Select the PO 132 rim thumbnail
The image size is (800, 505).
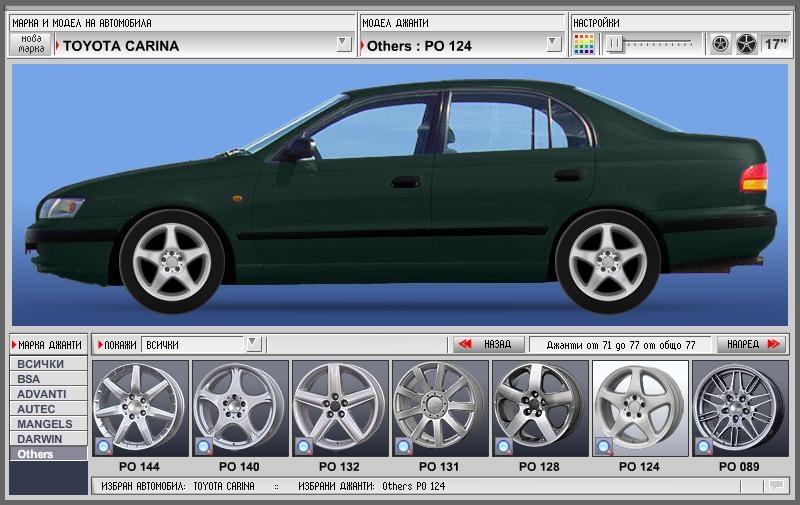click(339, 409)
